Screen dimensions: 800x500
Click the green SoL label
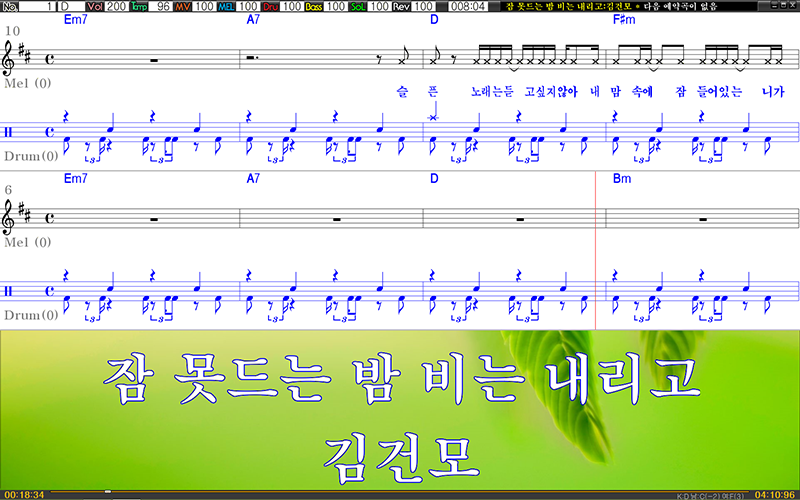tap(358, 6)
